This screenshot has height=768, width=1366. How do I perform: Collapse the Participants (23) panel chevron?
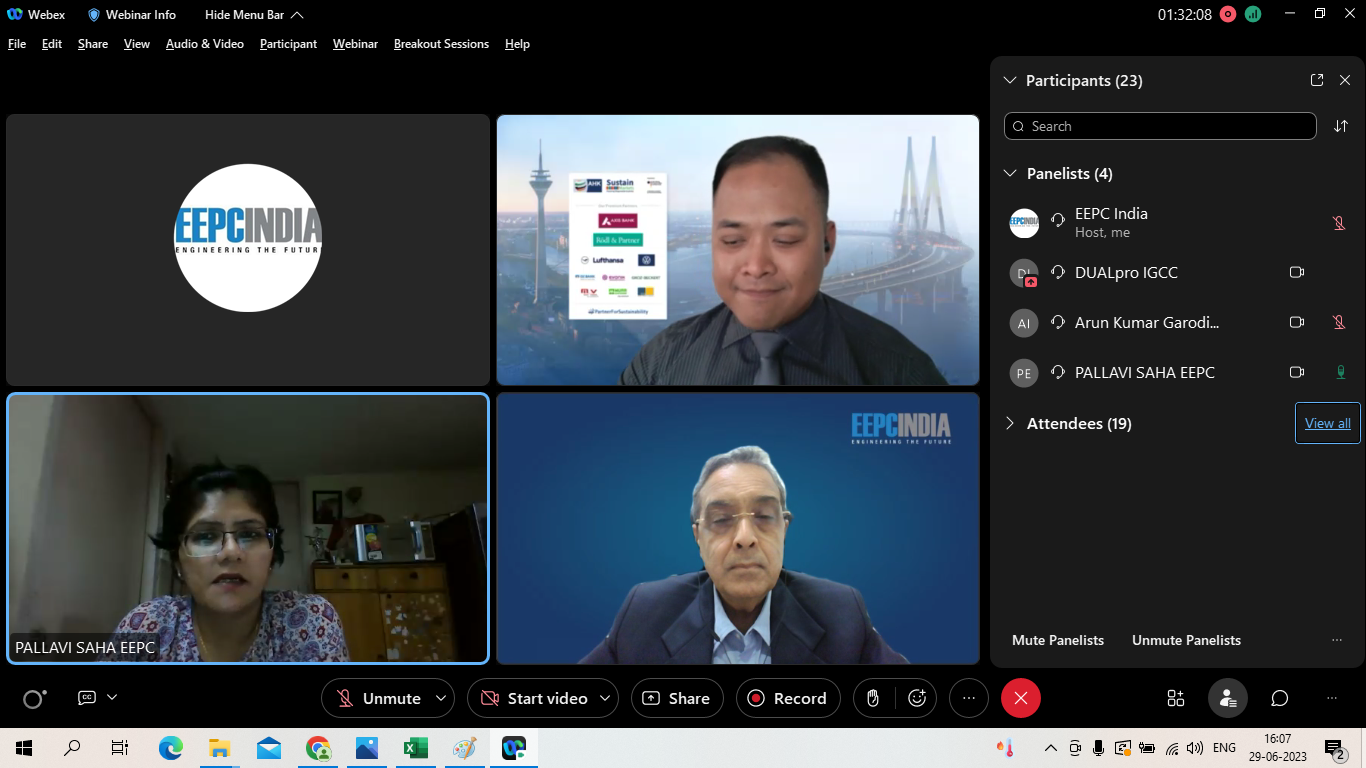tap(1009, 80)
